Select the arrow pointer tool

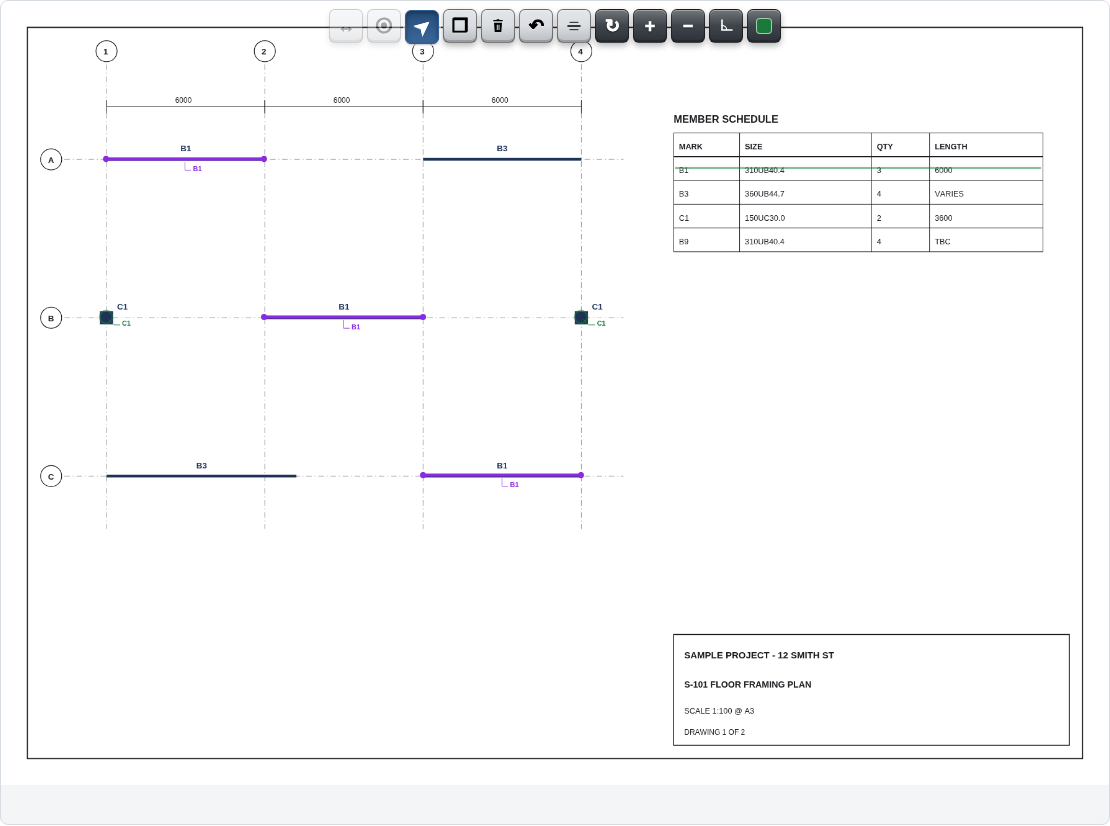click(422, 27)
